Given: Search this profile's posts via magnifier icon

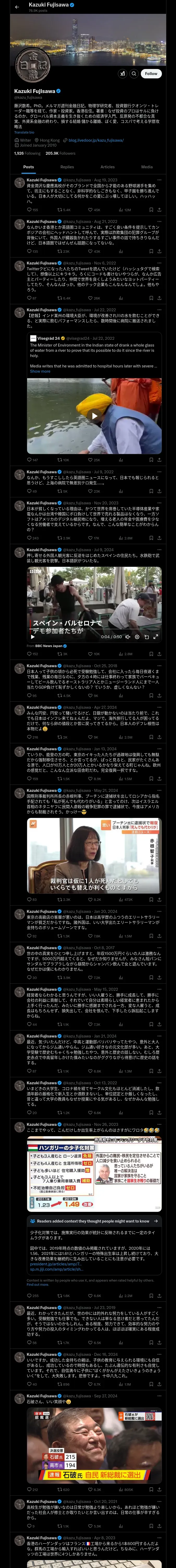Looking at the screenshot, I should click(x=133, y=73).
